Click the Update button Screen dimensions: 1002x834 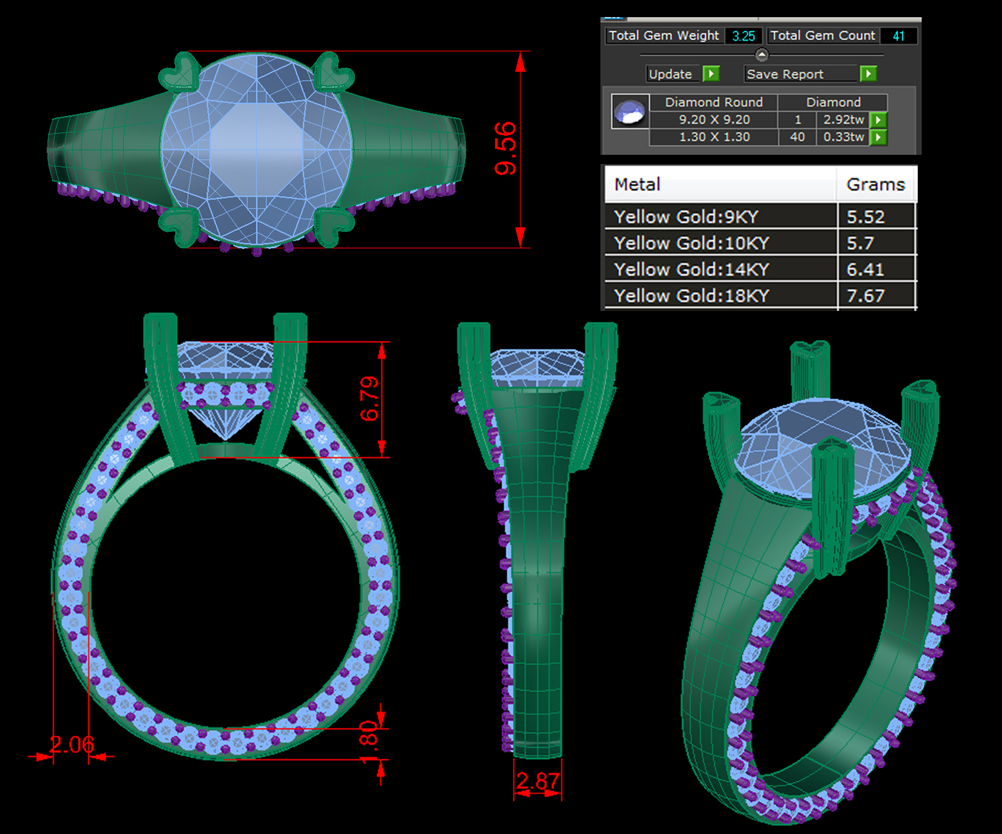[672, 74]
